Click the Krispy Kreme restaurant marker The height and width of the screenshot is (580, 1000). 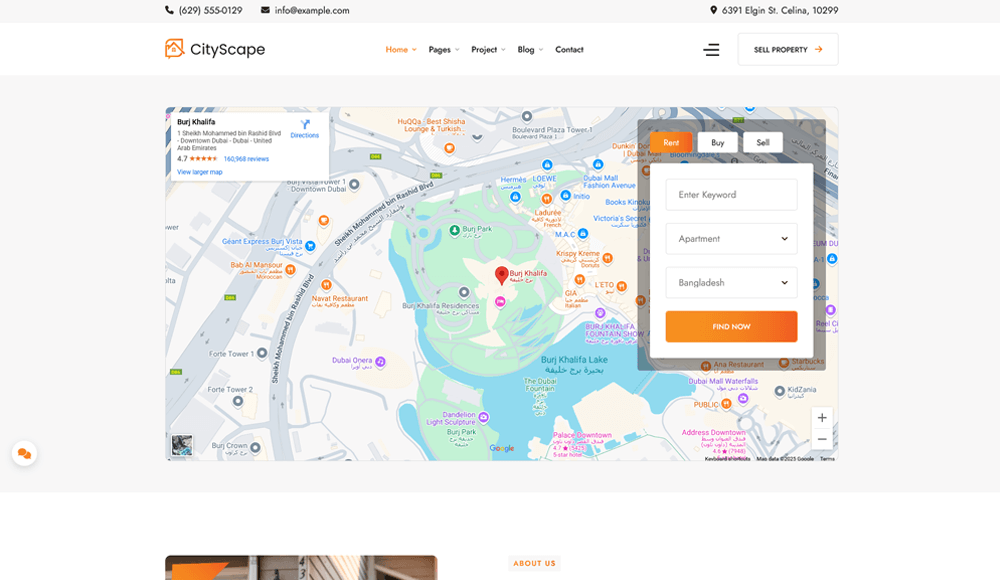608,258
